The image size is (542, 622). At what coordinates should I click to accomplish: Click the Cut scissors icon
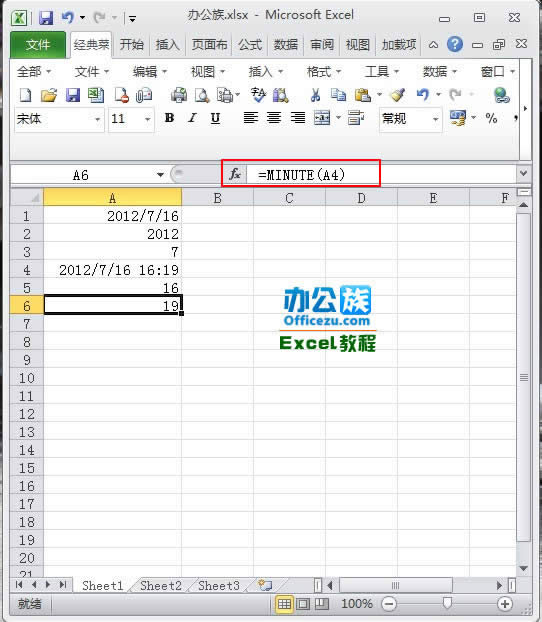coord(315,95)
